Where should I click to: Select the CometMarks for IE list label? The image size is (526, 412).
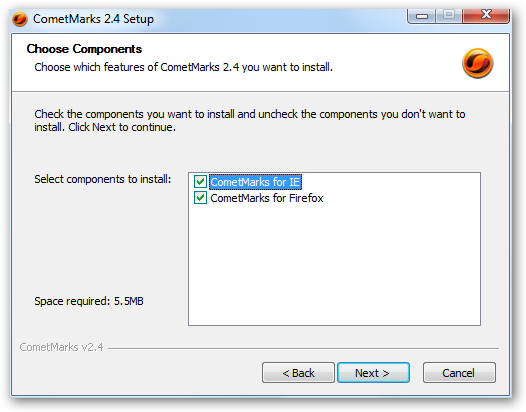(255, 182)
